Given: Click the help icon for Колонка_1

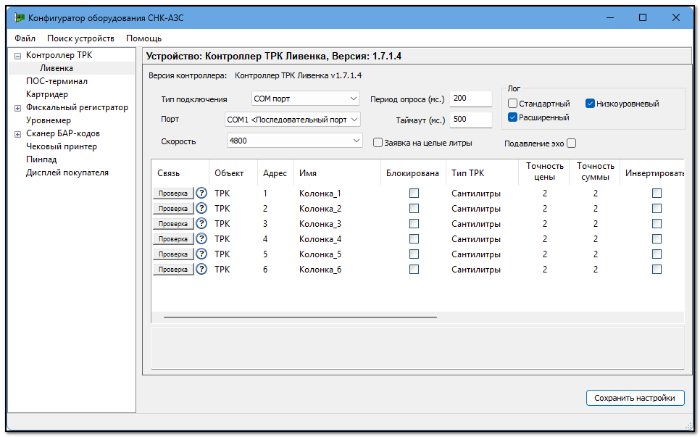Looking at the screenshot, I should click(202, 193).
